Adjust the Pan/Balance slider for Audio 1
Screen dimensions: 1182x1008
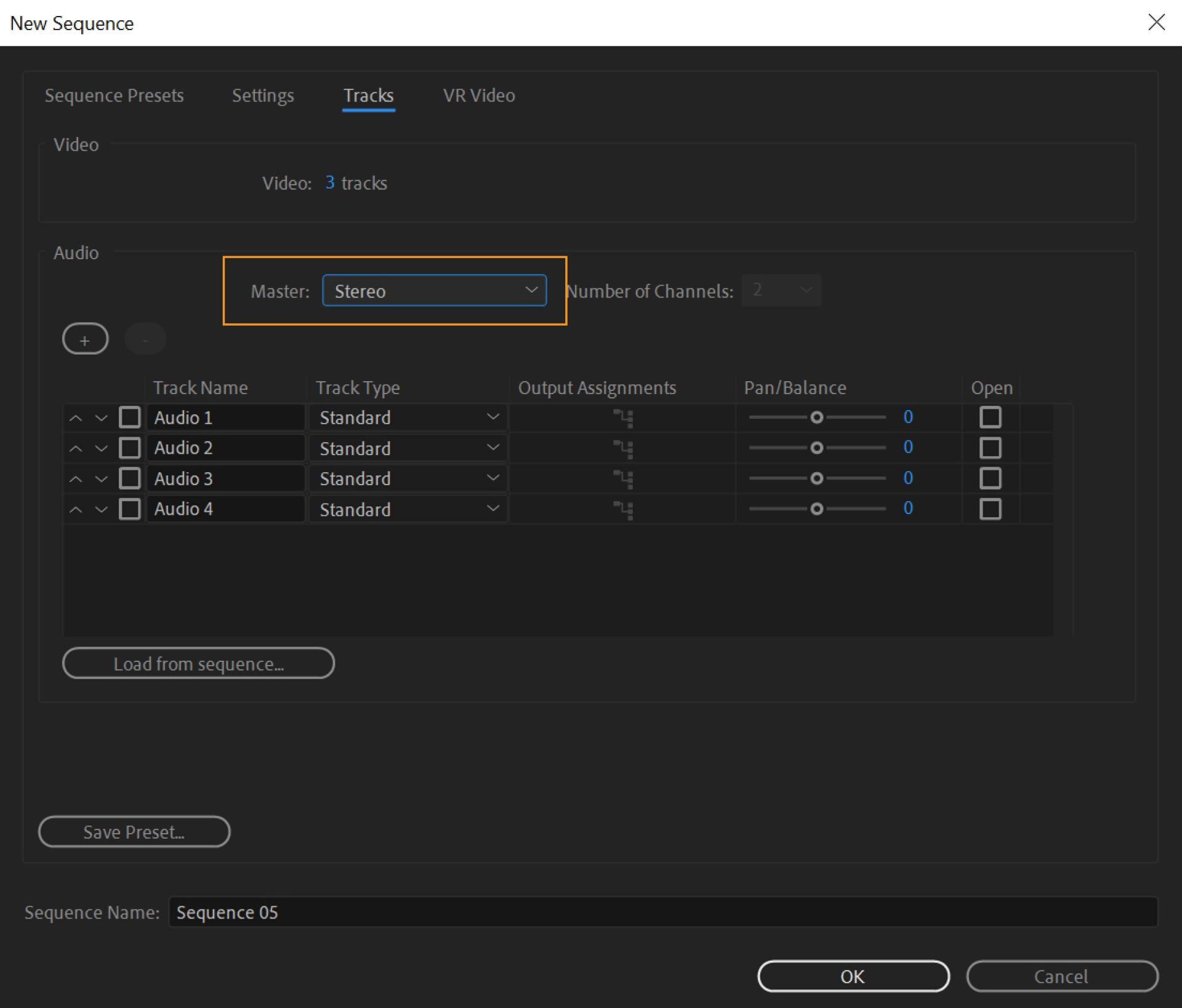point(818,417)
